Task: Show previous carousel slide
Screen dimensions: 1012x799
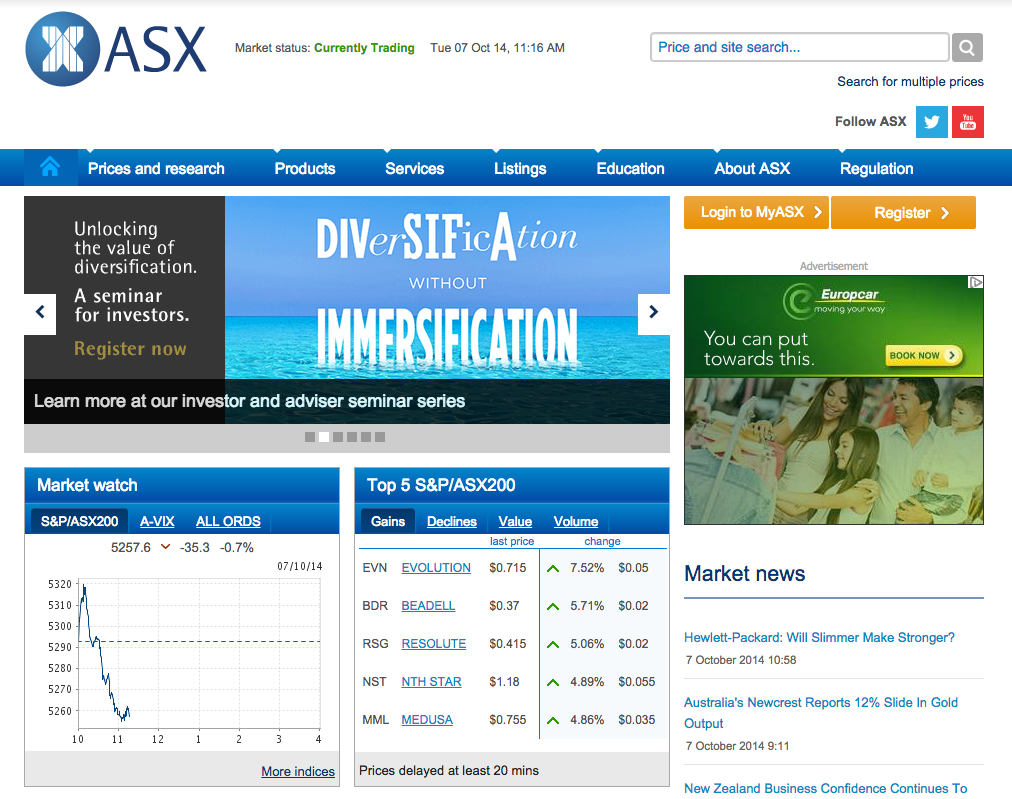Action: [x=40, y=313]
